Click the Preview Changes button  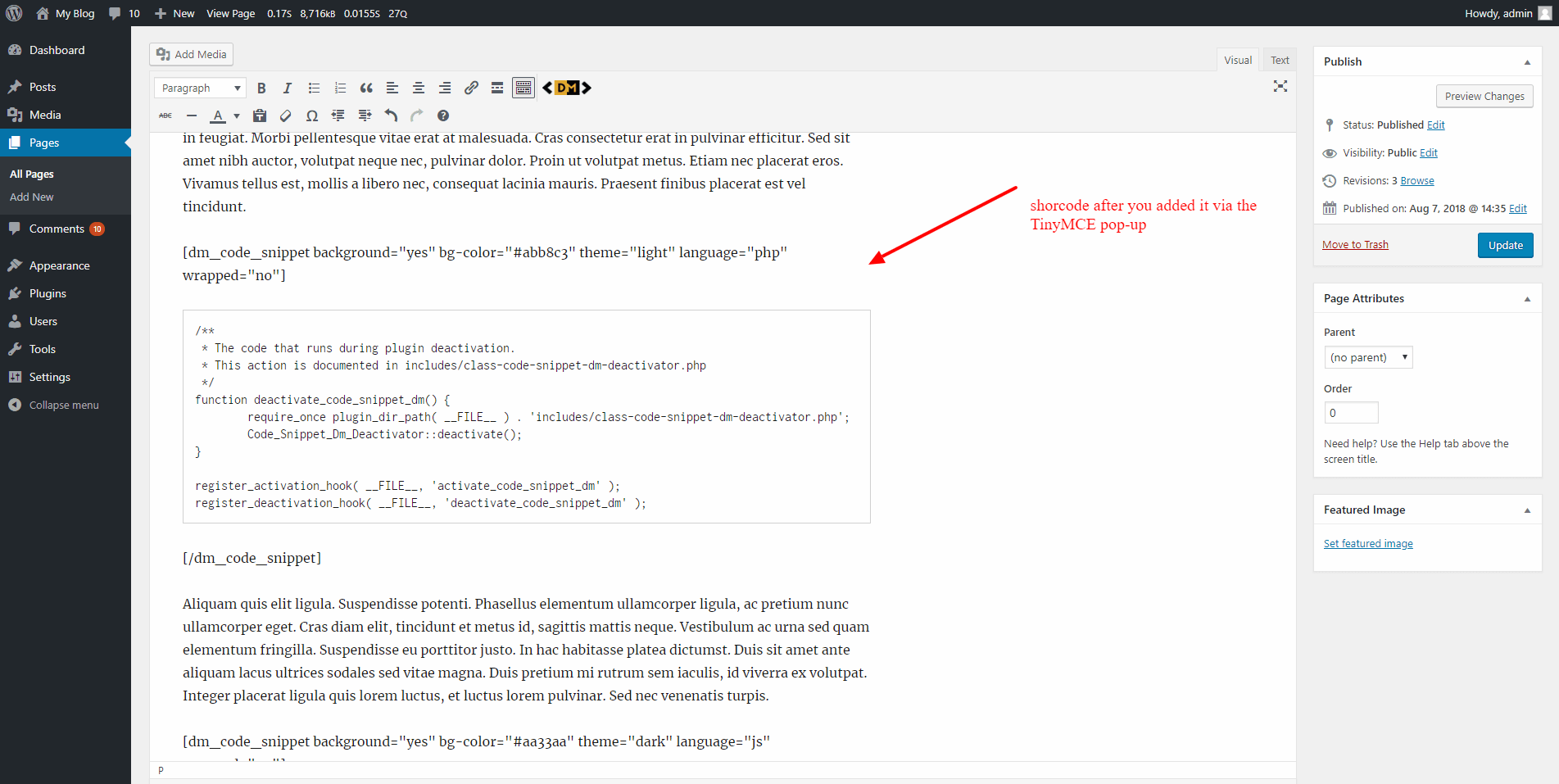1484,96
